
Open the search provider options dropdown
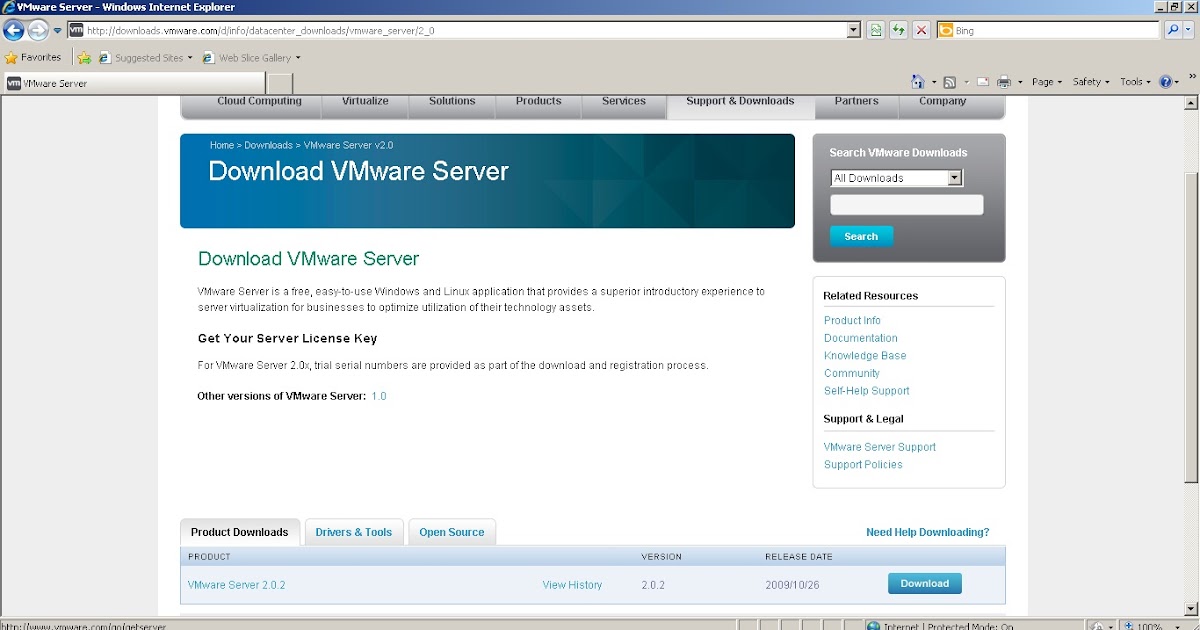[1190, 31]
